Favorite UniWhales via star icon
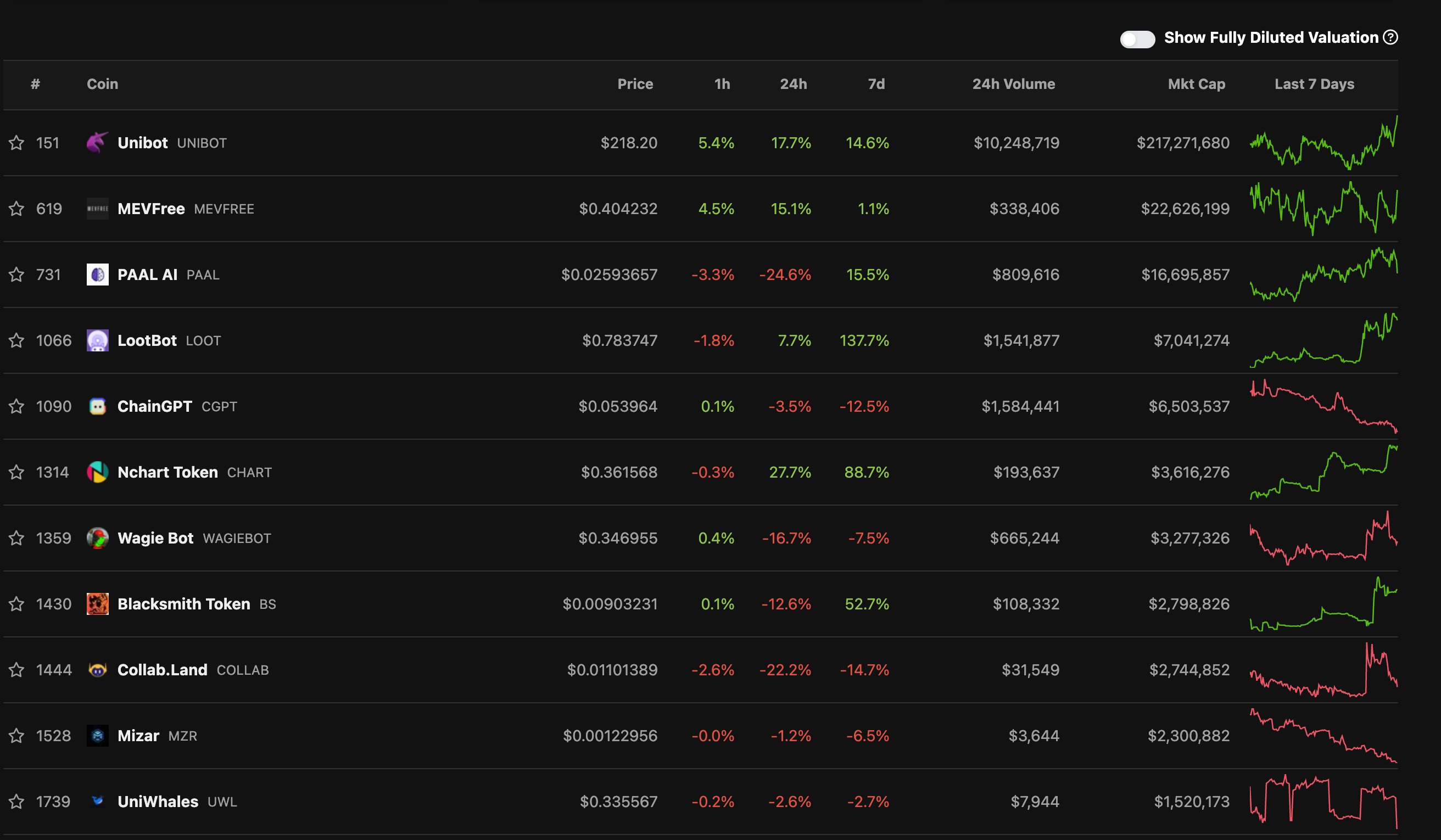The image size is (1441, 840). pos(16,801)
